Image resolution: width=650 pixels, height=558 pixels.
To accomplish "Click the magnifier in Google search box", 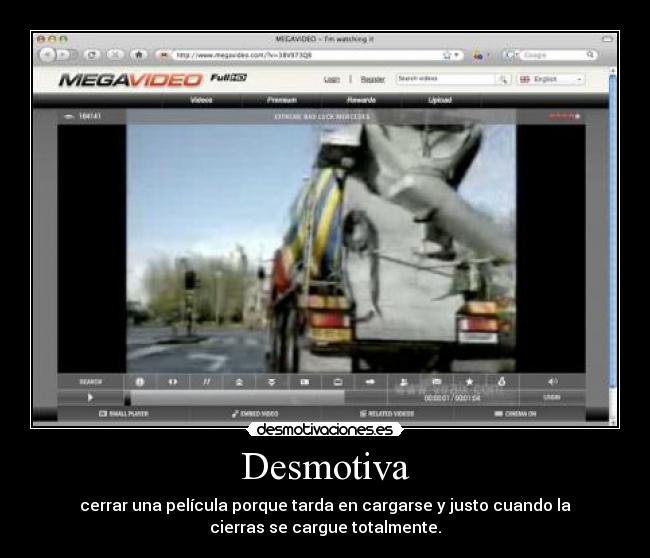I will (x=590, y=55).
